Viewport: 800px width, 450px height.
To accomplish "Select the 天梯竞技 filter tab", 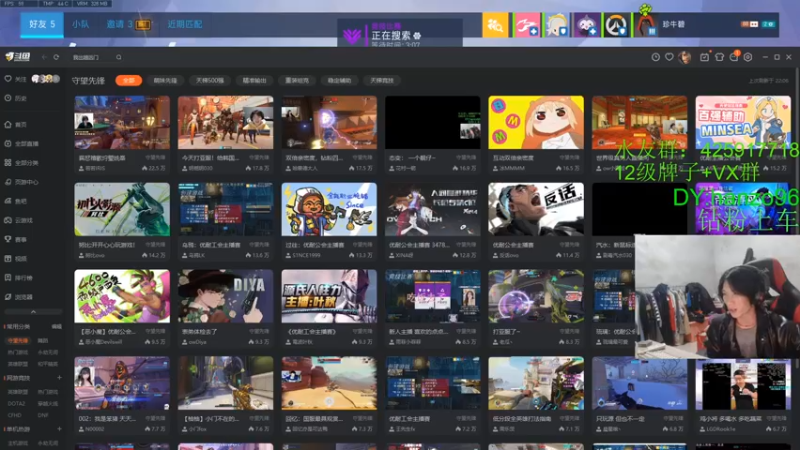I will 382,81.
